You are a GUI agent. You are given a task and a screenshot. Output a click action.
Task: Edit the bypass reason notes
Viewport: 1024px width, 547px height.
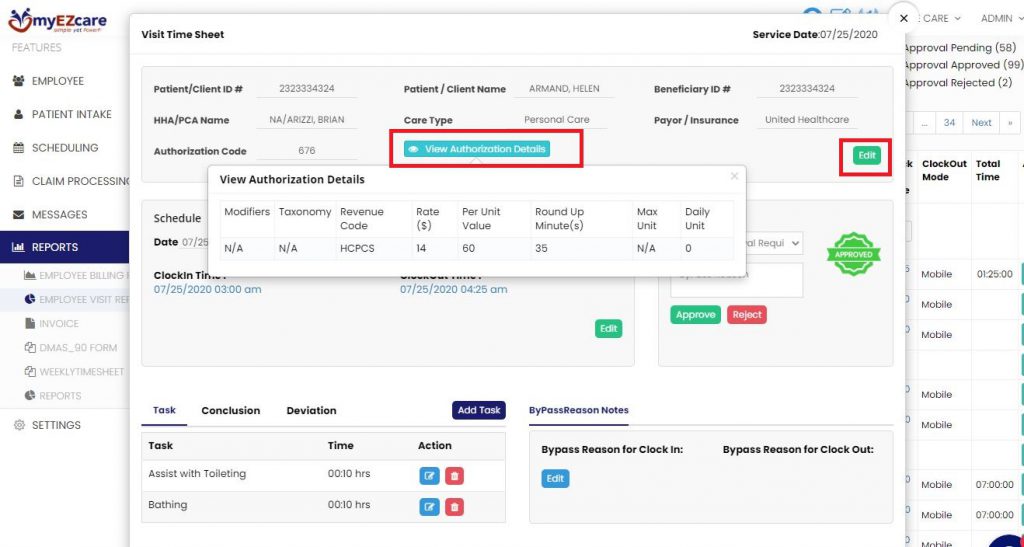[555, 478]
